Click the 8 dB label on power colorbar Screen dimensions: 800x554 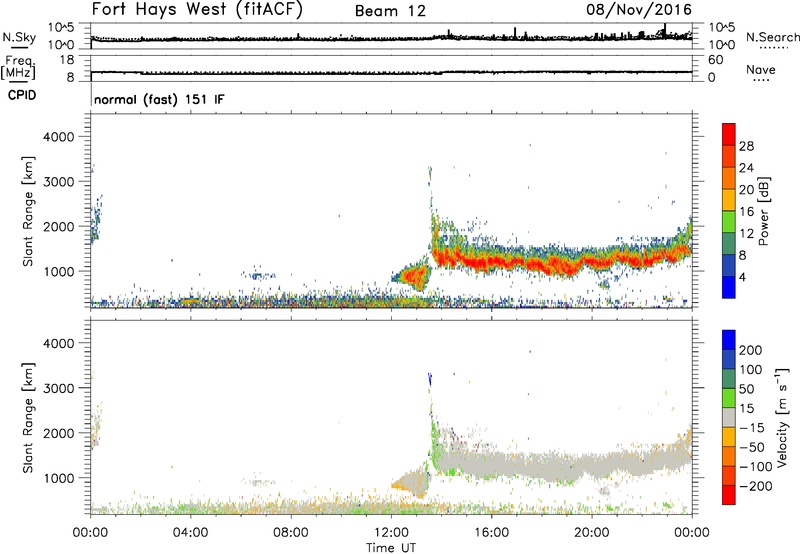743,256
